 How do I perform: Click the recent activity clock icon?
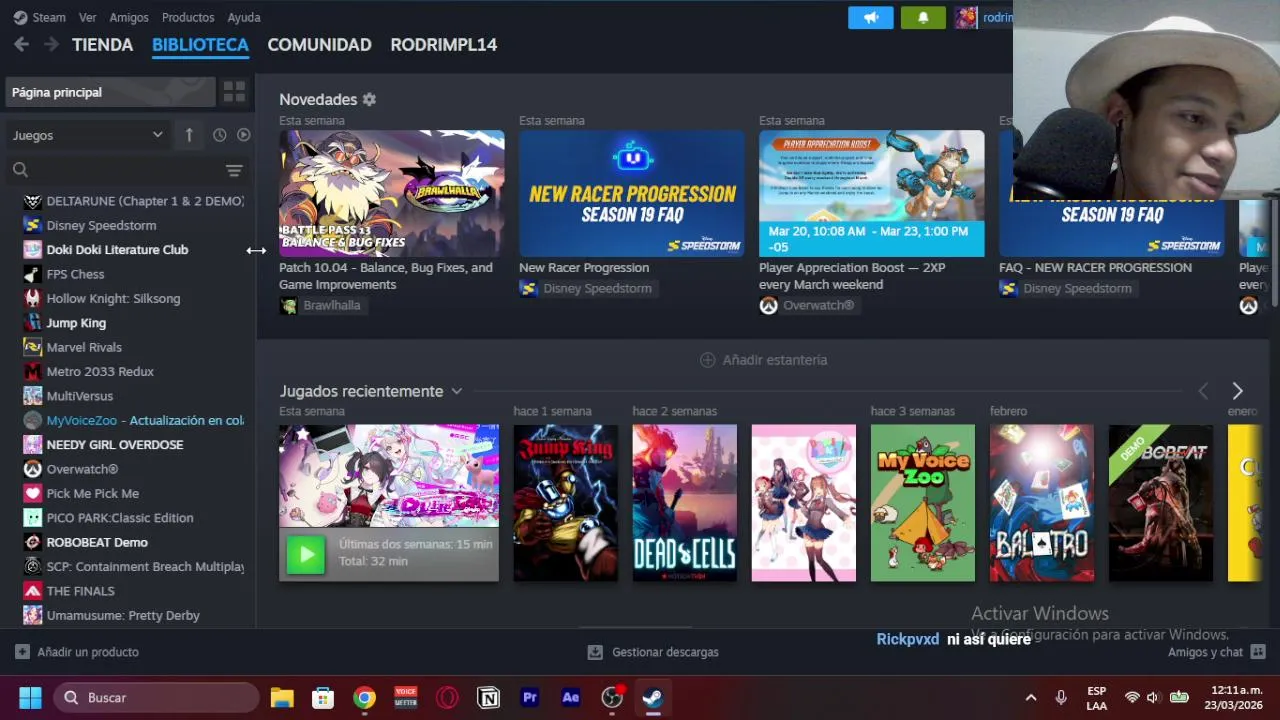click(219, 135)
